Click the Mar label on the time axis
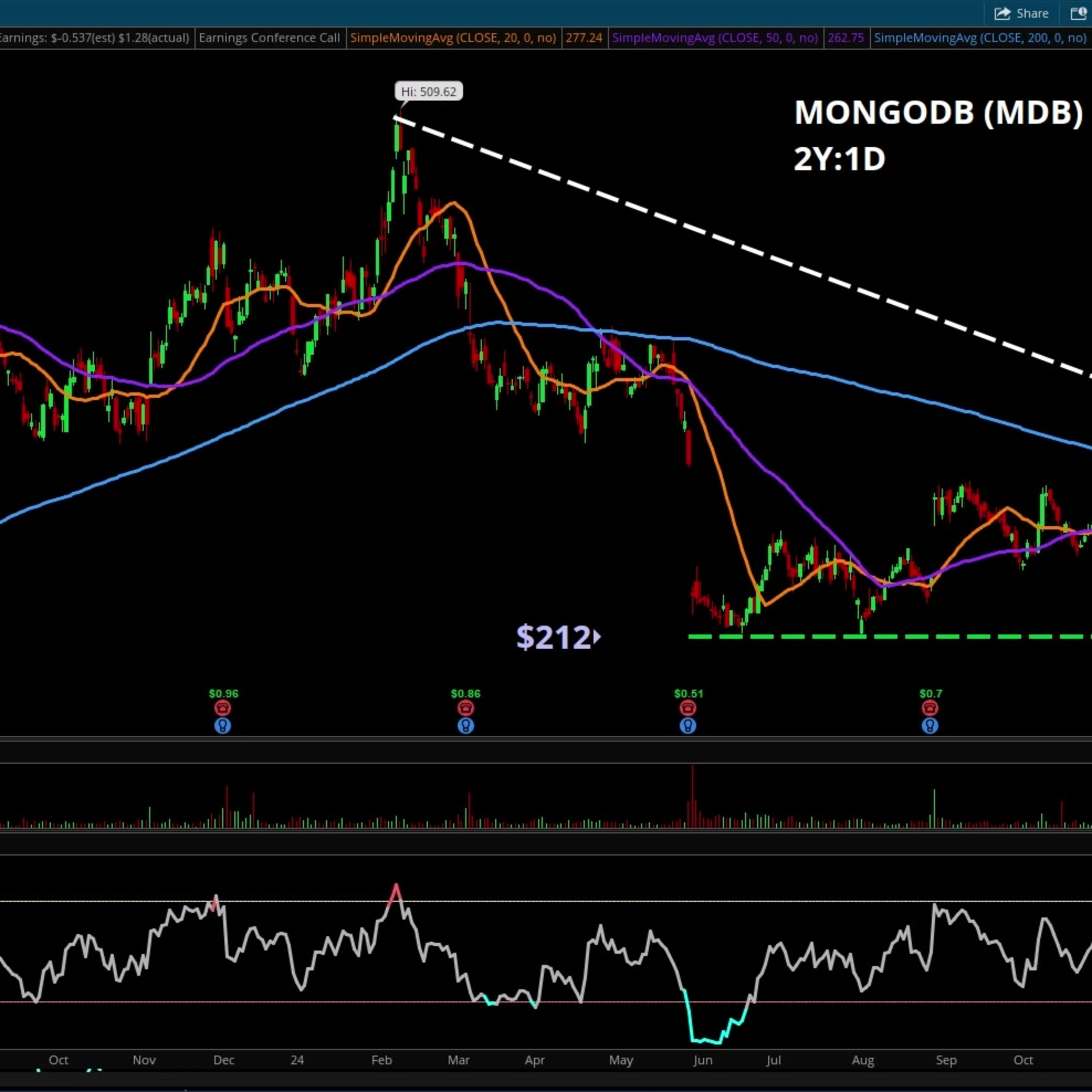1092x1092 pixels. [458, 1060]
